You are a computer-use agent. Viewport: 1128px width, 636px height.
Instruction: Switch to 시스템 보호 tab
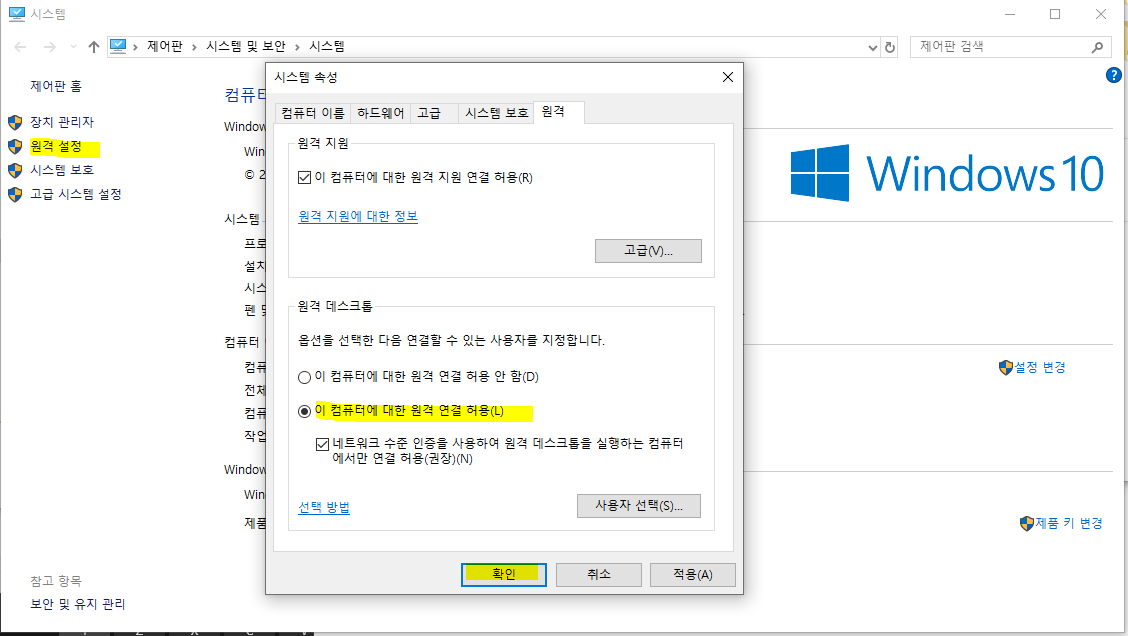496,113
